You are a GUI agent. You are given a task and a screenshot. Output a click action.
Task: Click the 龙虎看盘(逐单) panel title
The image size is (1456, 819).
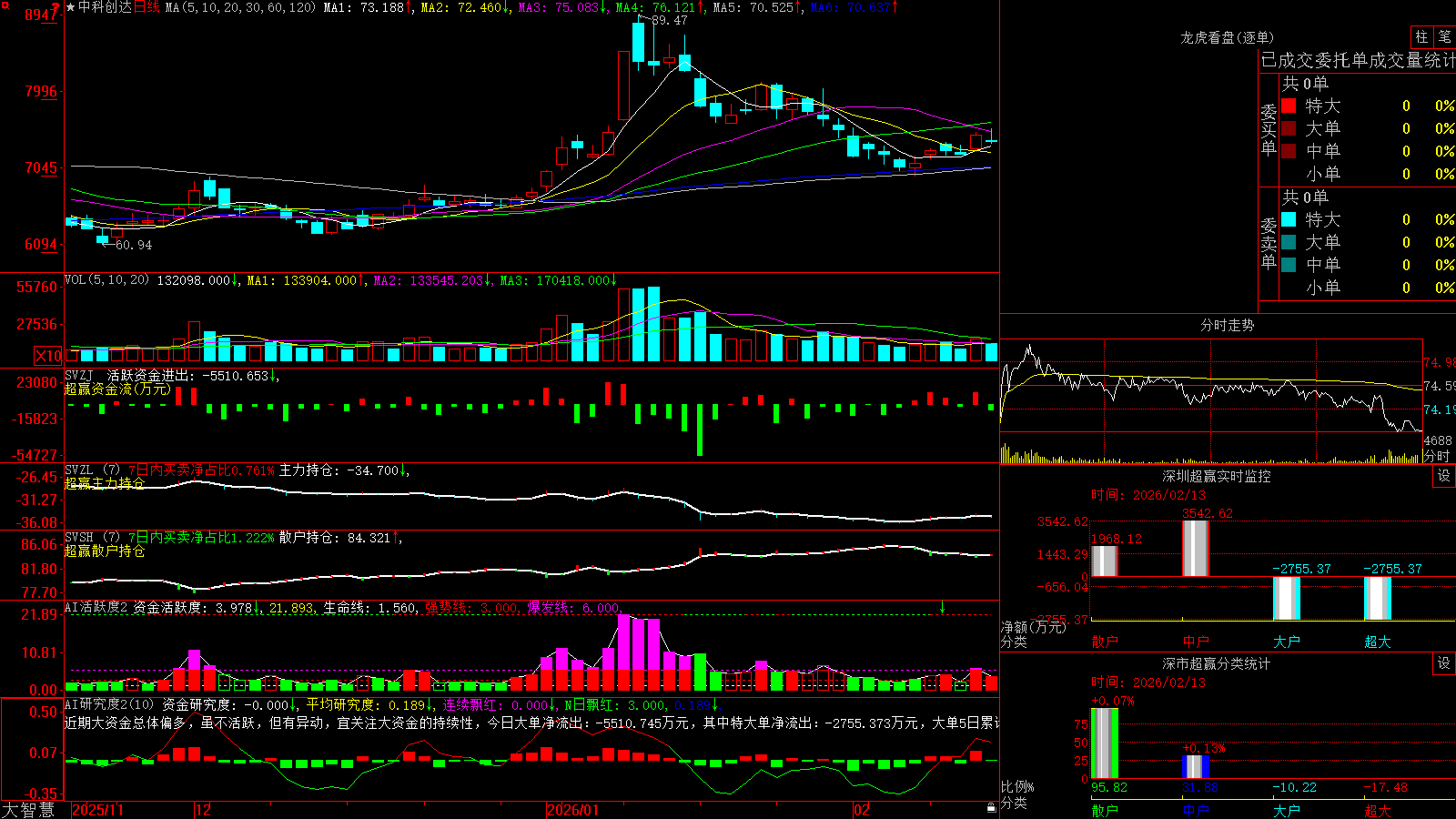(x=1227, y=37)
